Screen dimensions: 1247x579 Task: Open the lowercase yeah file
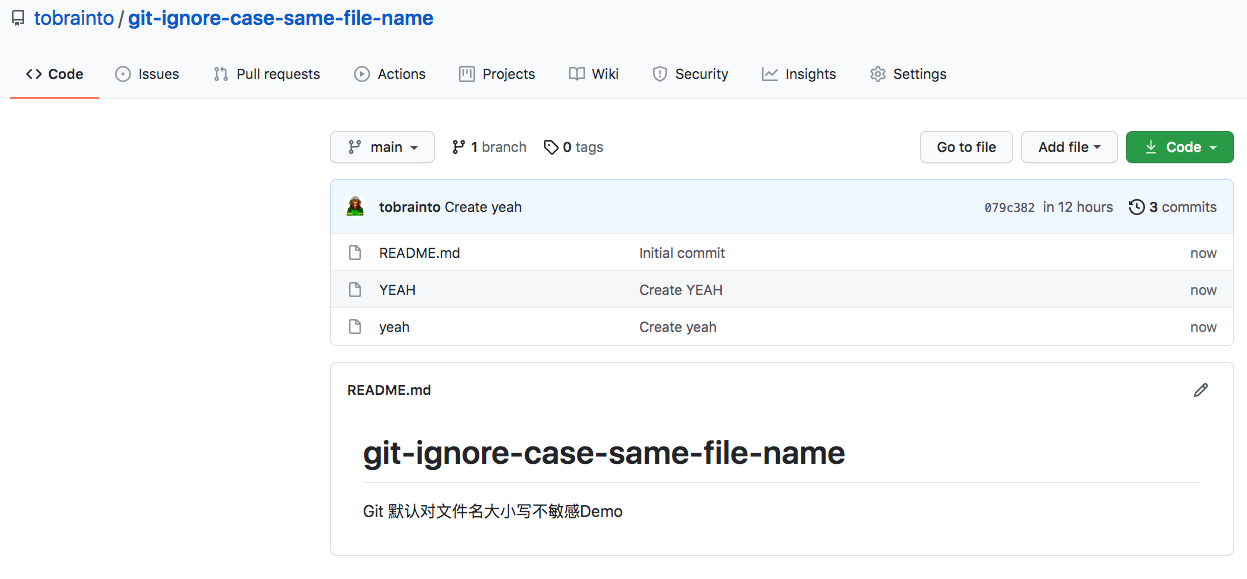[394, 327]
